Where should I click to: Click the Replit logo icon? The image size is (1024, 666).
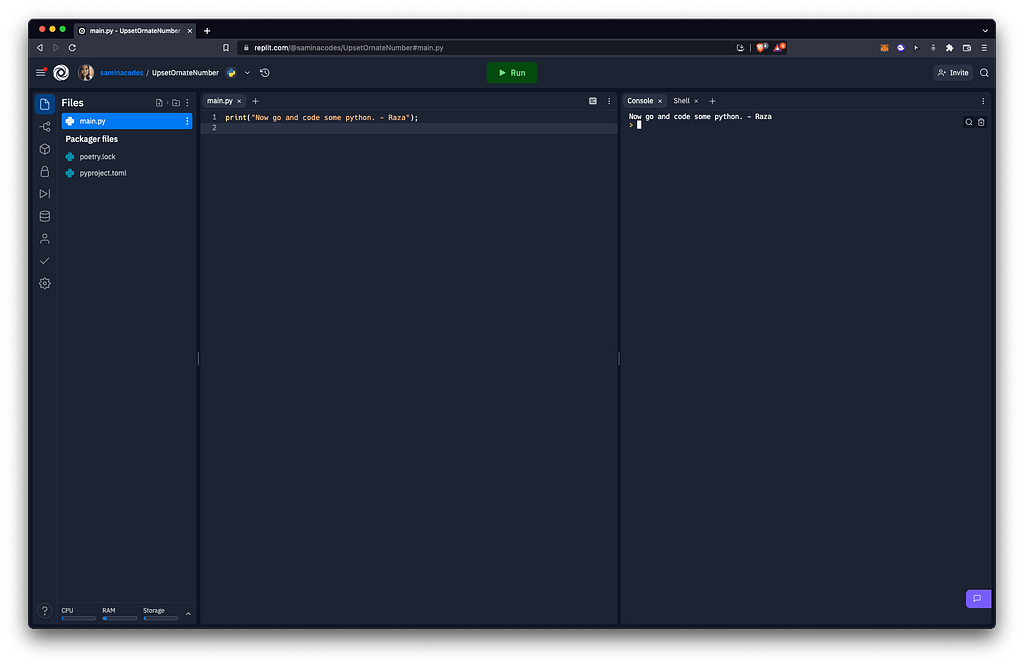[61, 72]
